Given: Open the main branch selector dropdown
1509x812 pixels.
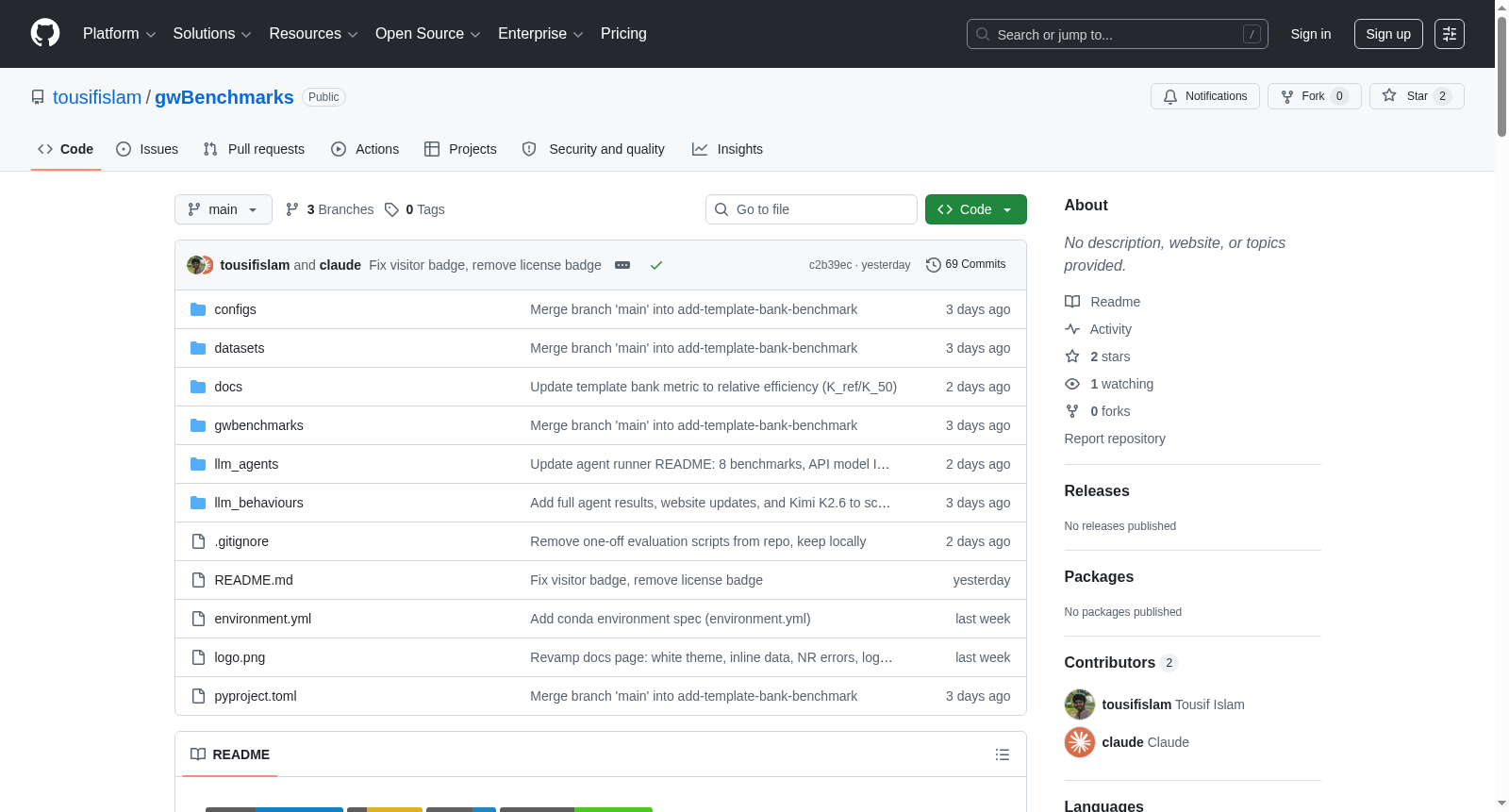Looking at the screenshot, I should coord(224,209).
